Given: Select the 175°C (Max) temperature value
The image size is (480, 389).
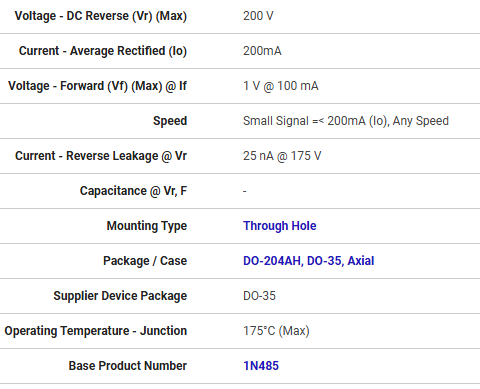Looking at the screenshot, I should pyautogui.click(x=276, y=331).
